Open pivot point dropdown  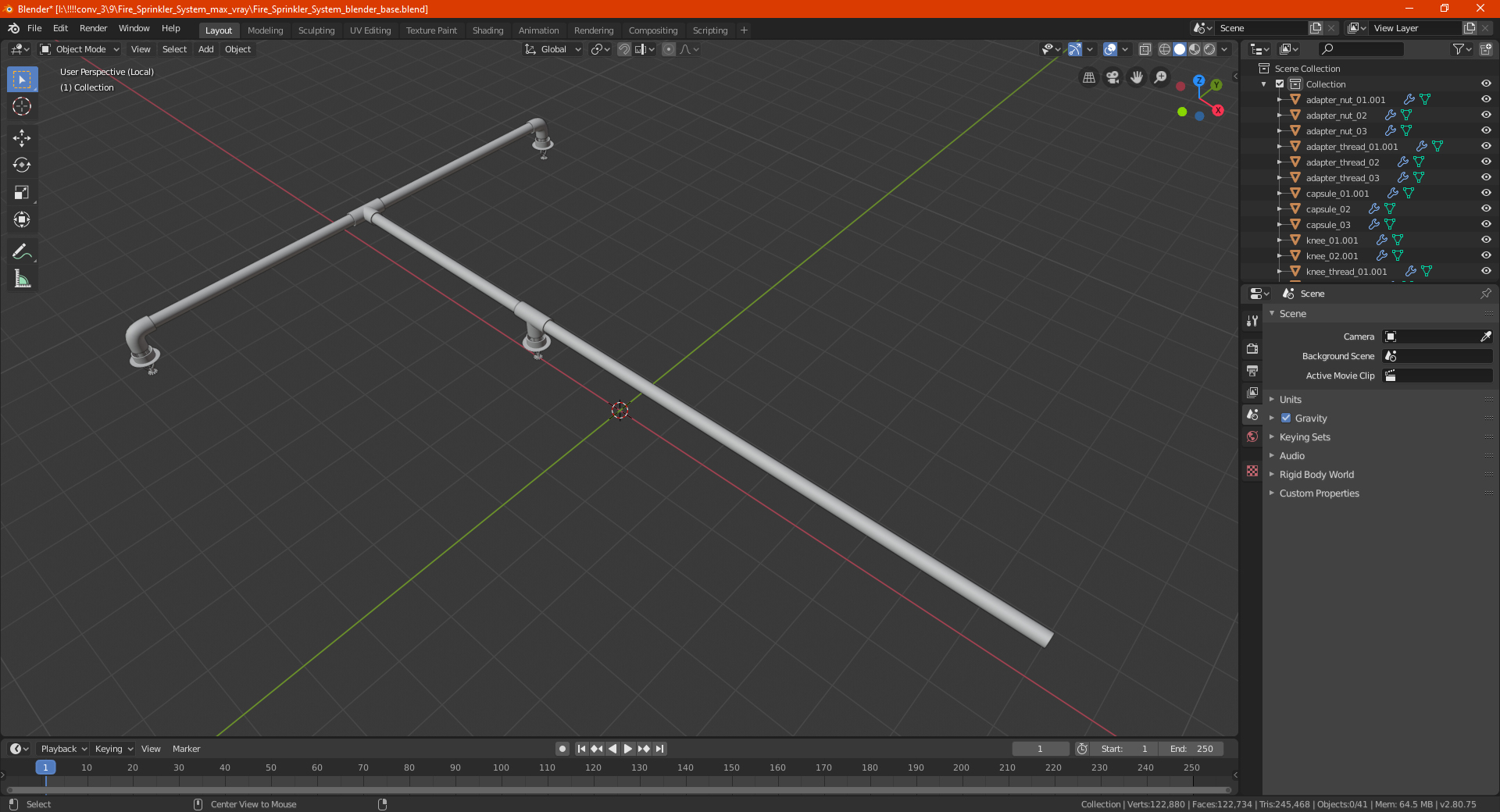[x=600, y=49]
